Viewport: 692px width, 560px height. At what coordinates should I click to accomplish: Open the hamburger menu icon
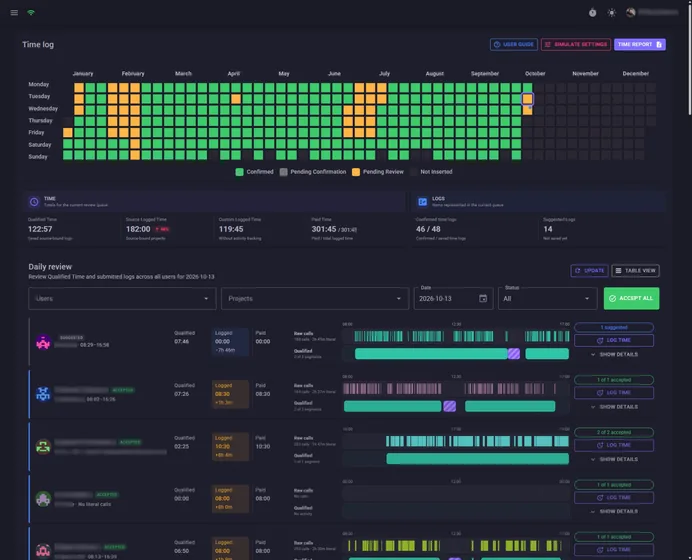tap(14, 13)
